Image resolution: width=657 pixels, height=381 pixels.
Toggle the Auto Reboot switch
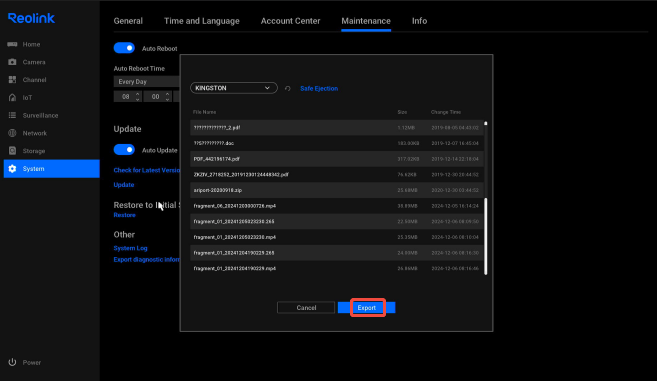tap(124, 48)
